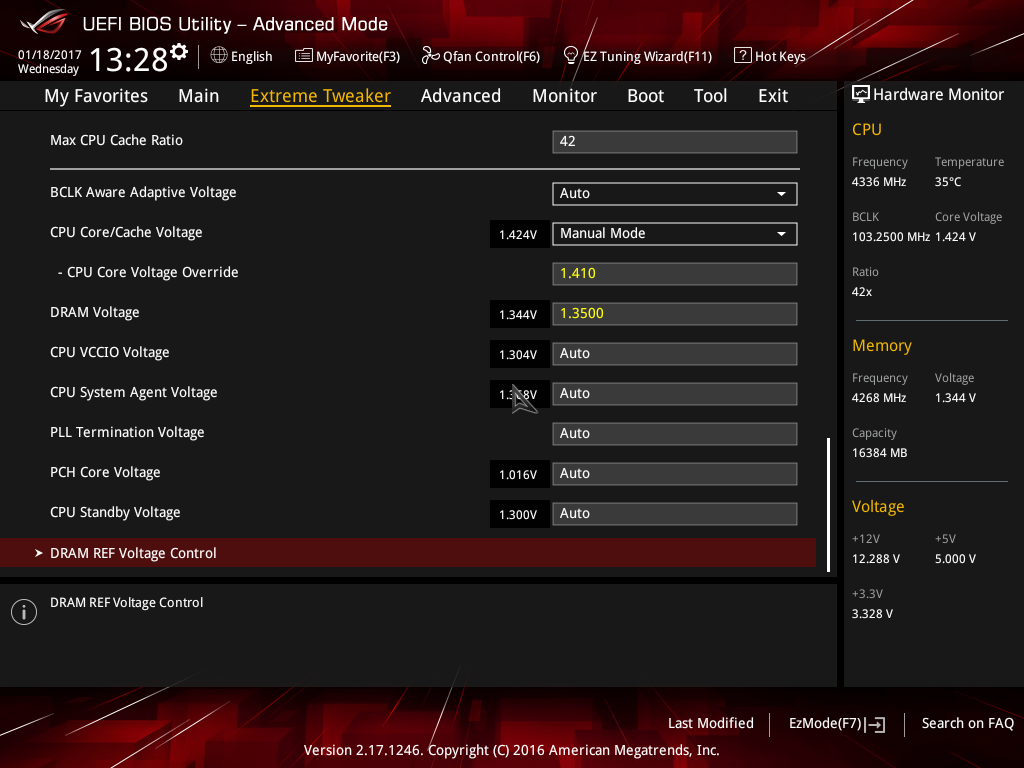Click the Max CPU Cache Ratio field
Screen dimensions: 1024x768
pos(675,142)
